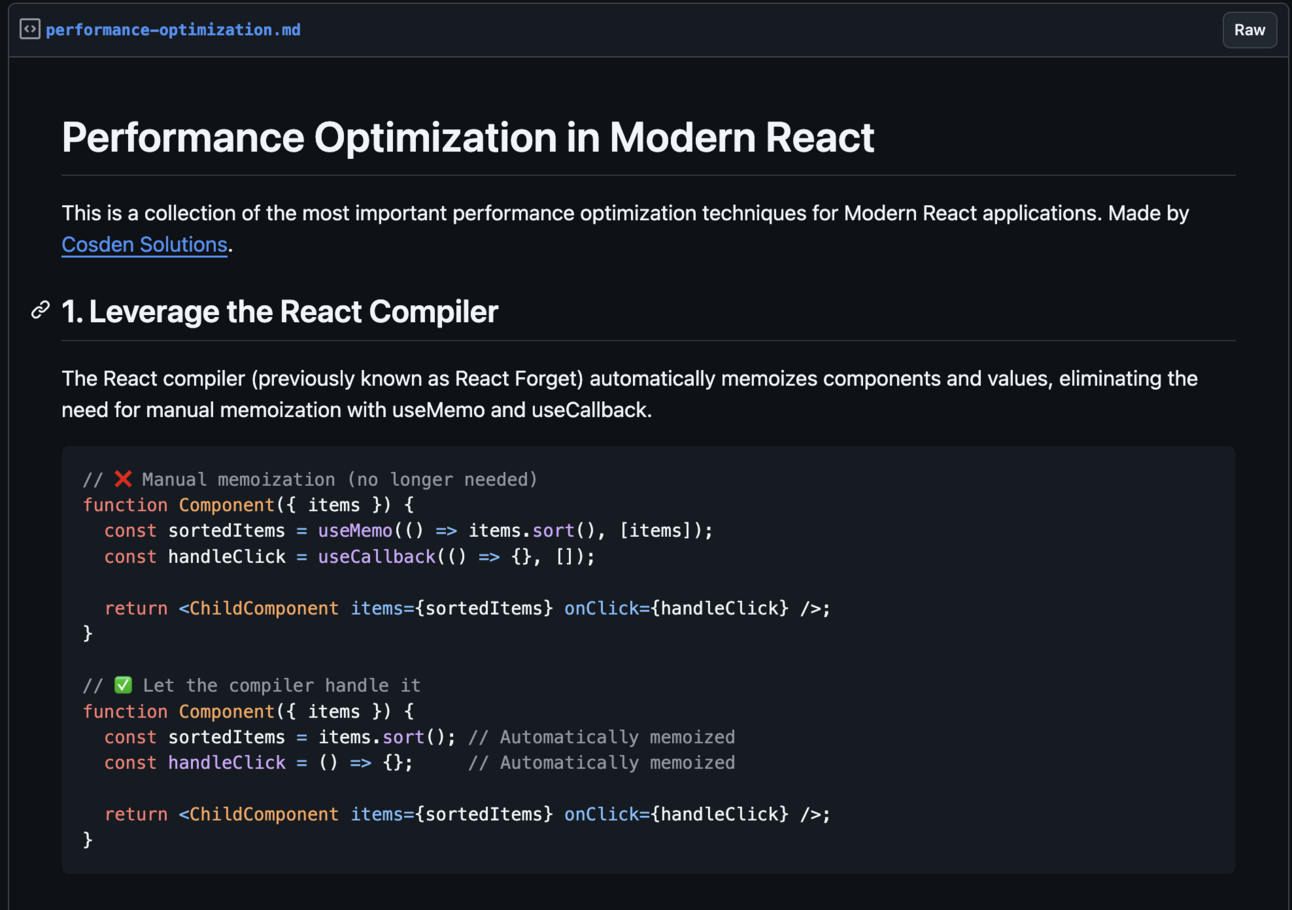Open the Cosden Solutions link
The height and width of the screenshot is (910, 1292).
(x=143, y=244)
